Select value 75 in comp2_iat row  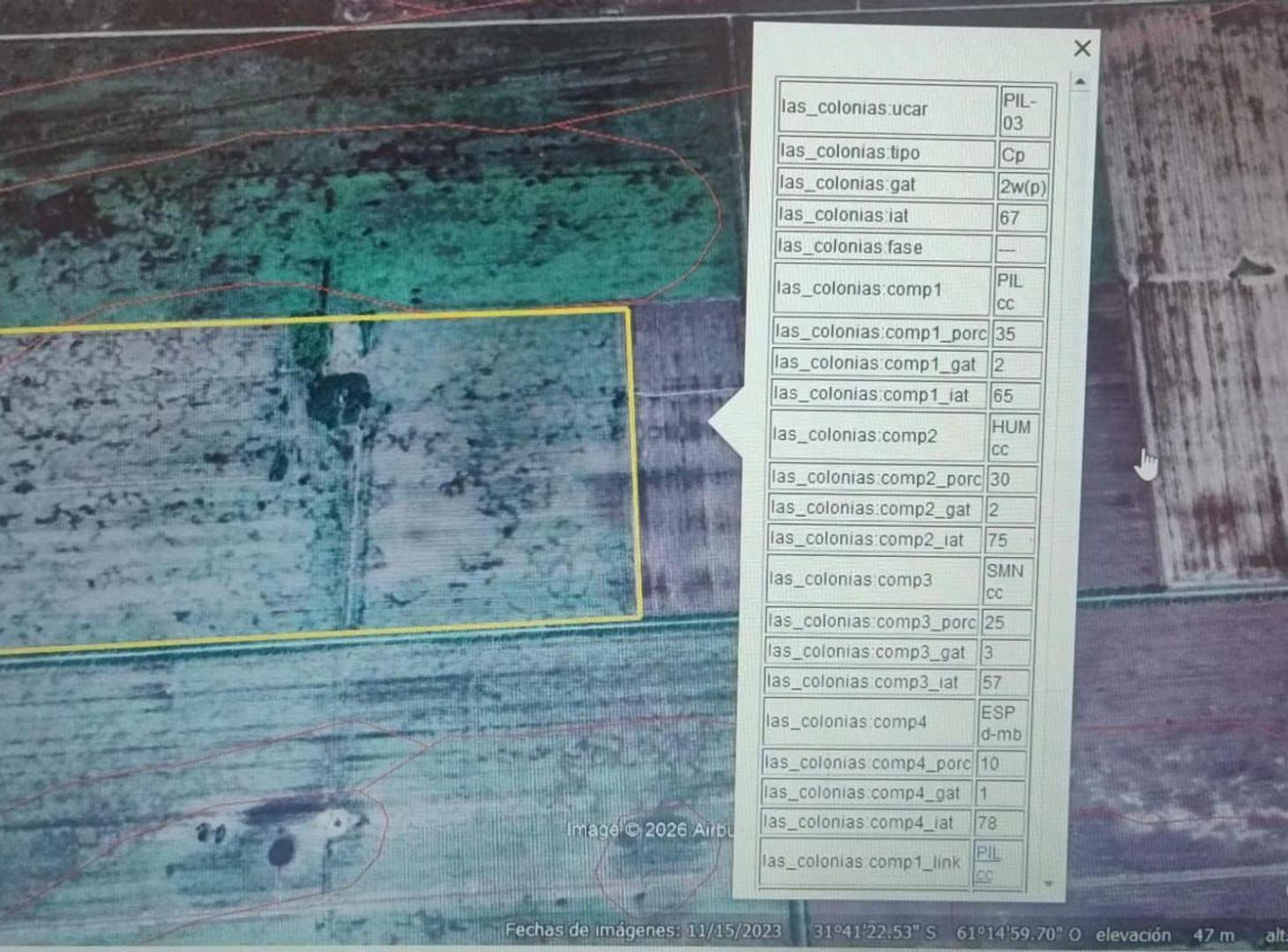(x=1009, y=540)
